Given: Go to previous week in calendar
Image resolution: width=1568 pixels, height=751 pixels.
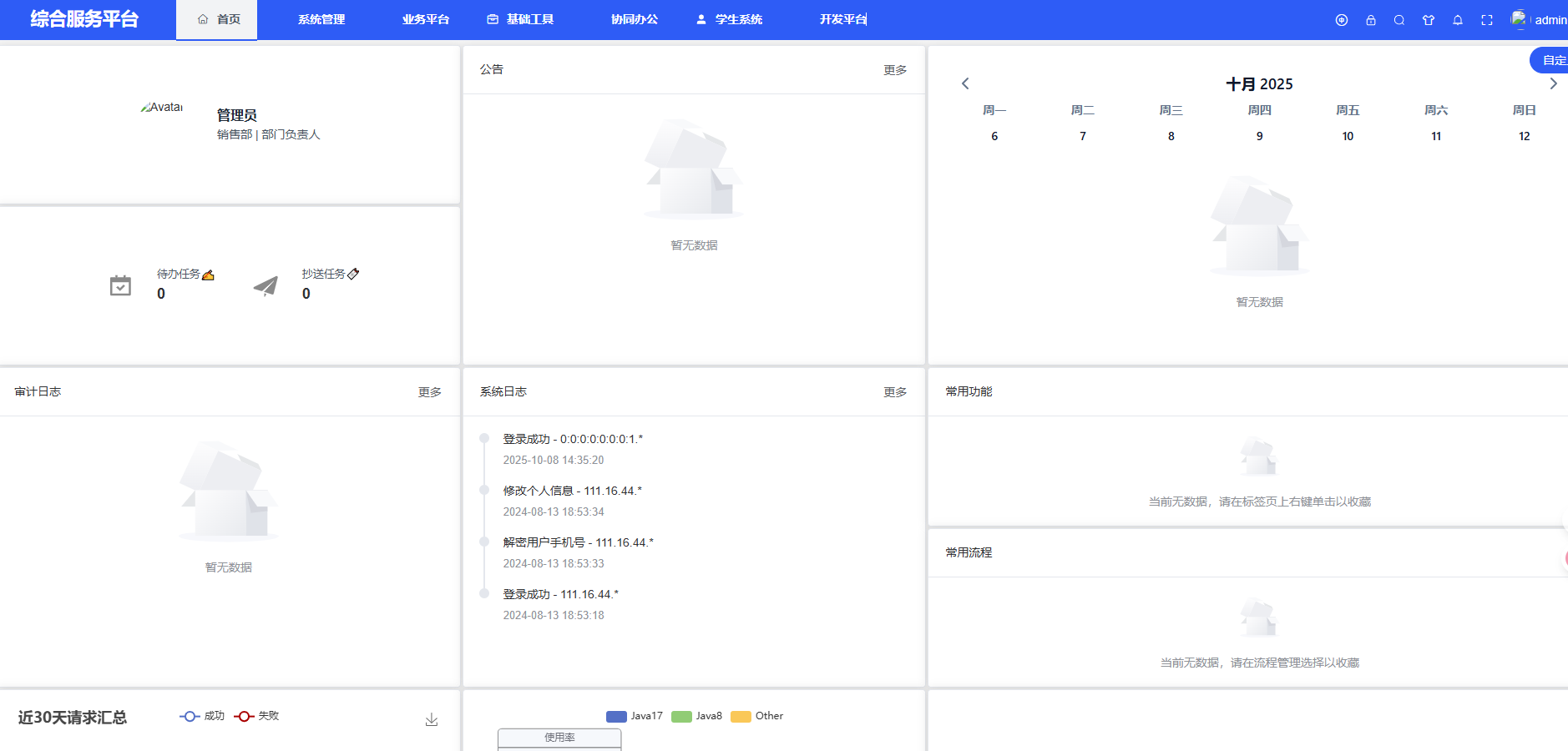Looking at the screenshot, I should (965, 83).
